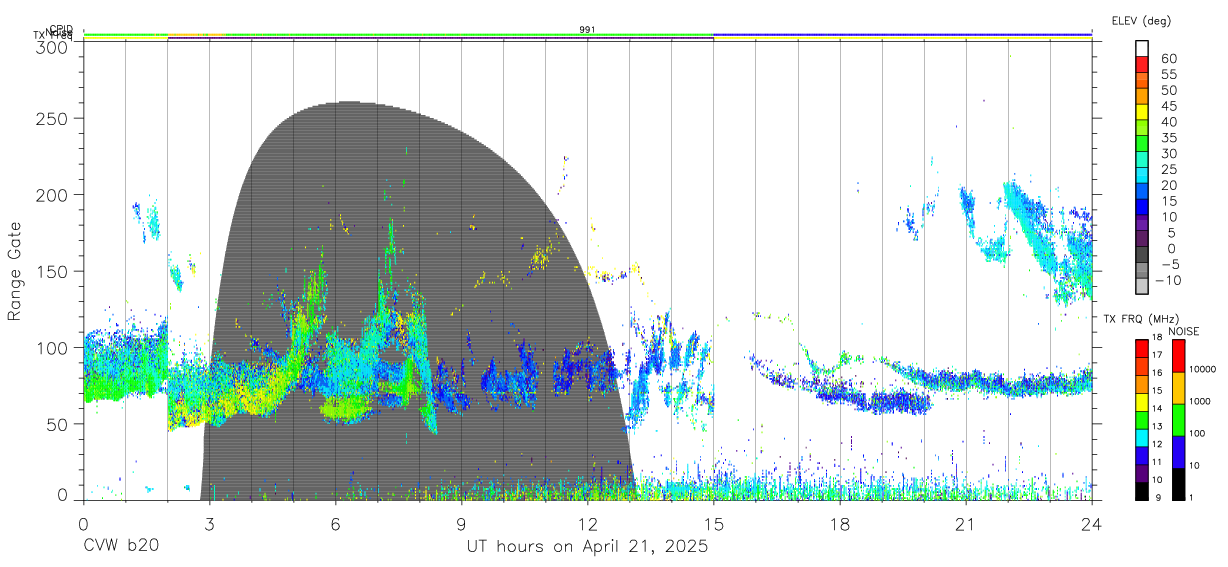Pick the light gray bottom ELEV swatch
Viewport: 1228px width, 567px height.
1142,287
